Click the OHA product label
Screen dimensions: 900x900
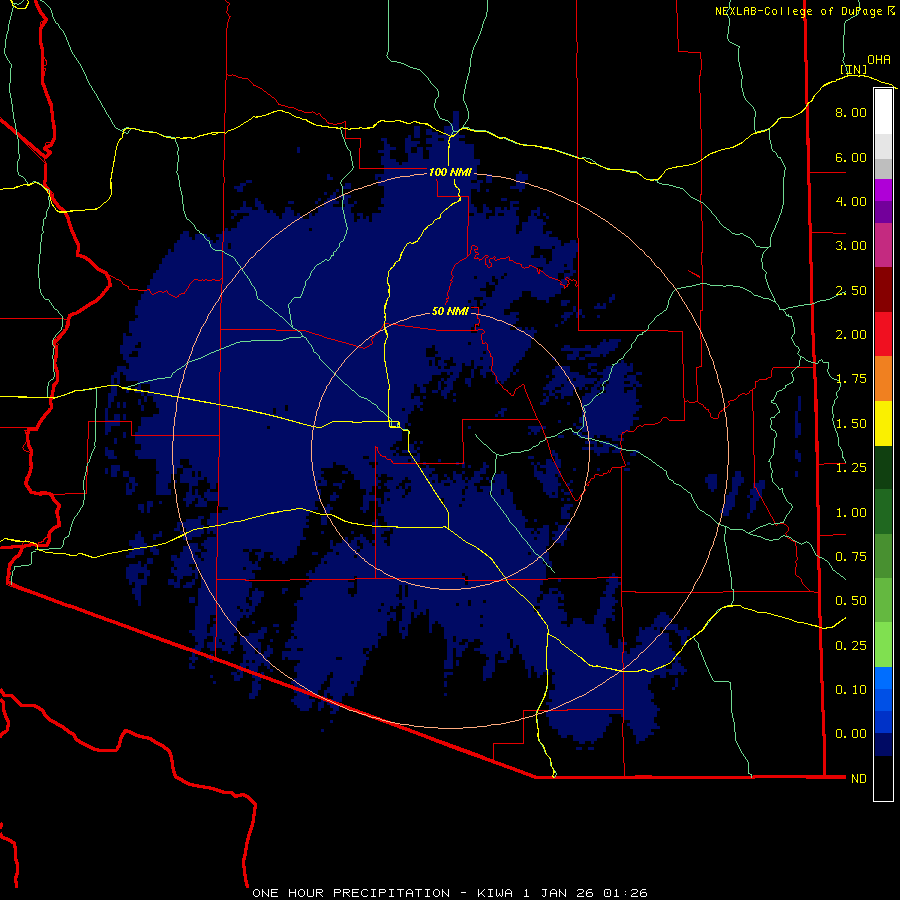coord(879,59)
